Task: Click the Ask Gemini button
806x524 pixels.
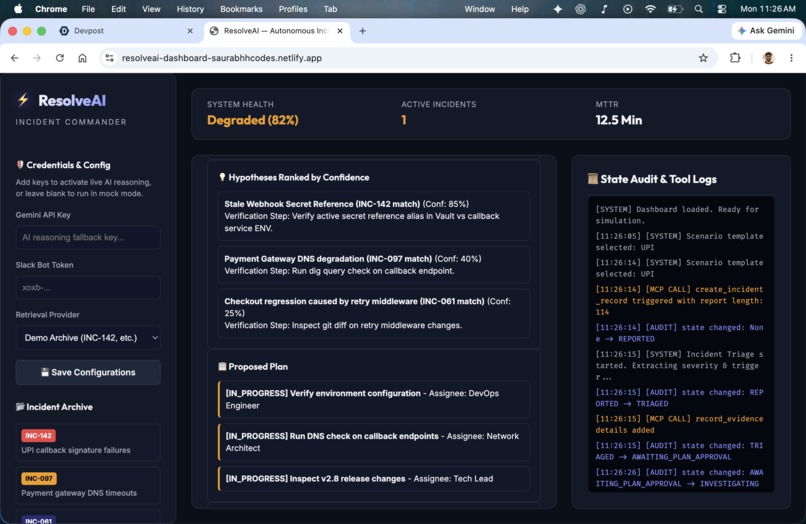Action: click(766, 31)
